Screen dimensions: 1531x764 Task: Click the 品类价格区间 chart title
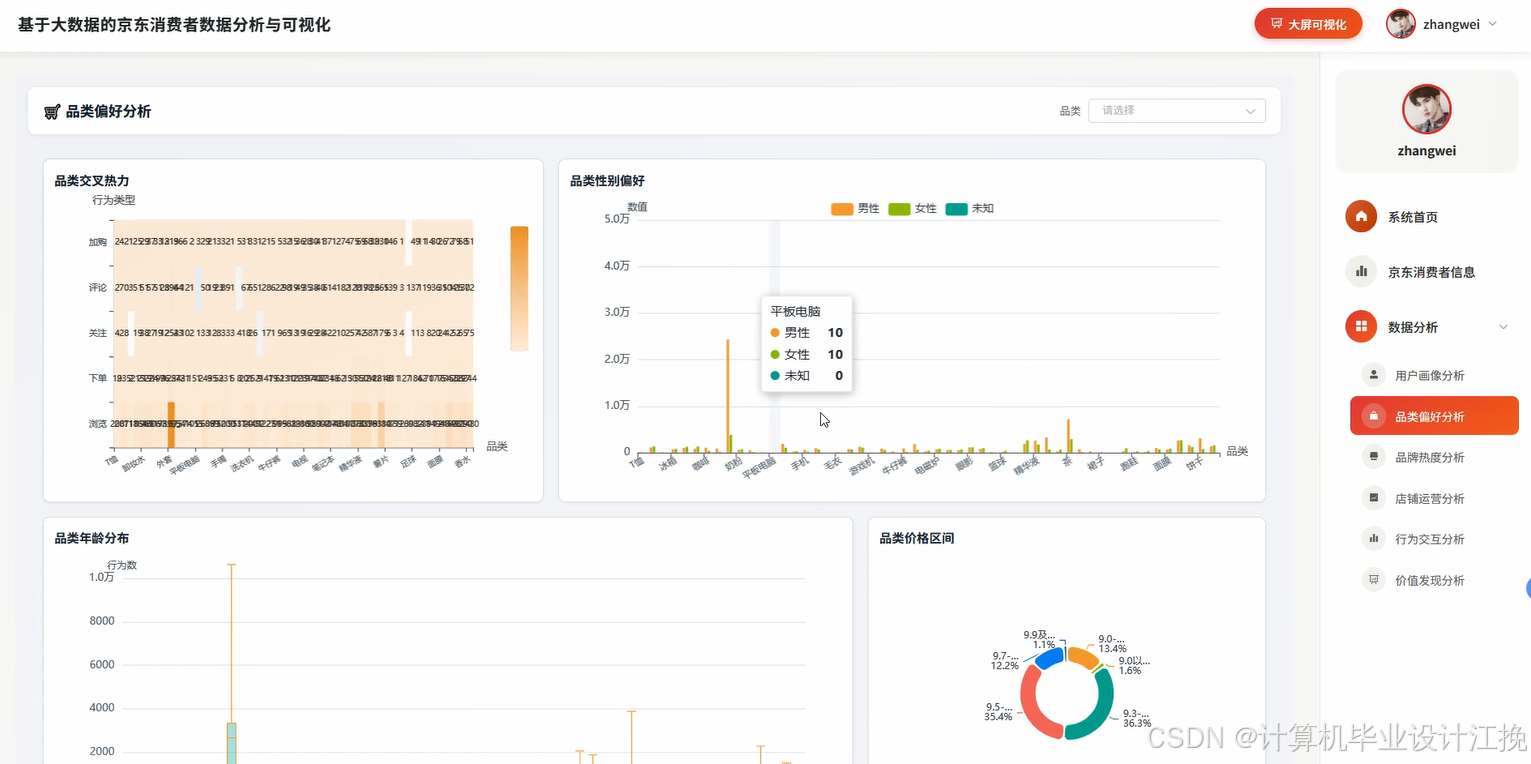917,538
